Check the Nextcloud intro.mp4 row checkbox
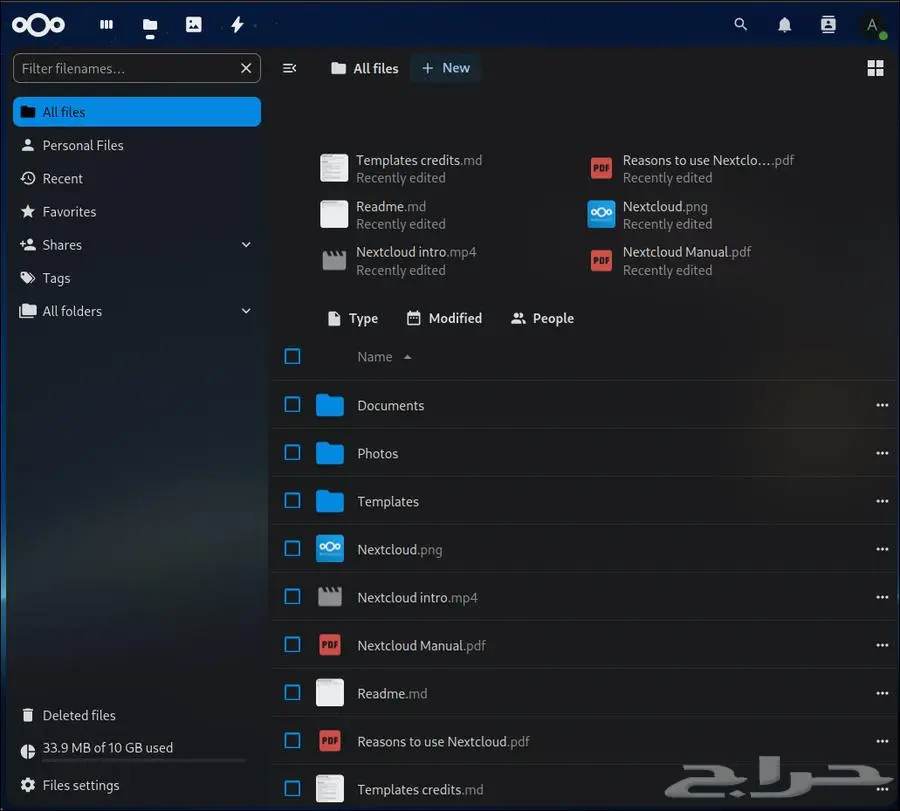Viewport: 900px width, 811px height. click(292, 597)
